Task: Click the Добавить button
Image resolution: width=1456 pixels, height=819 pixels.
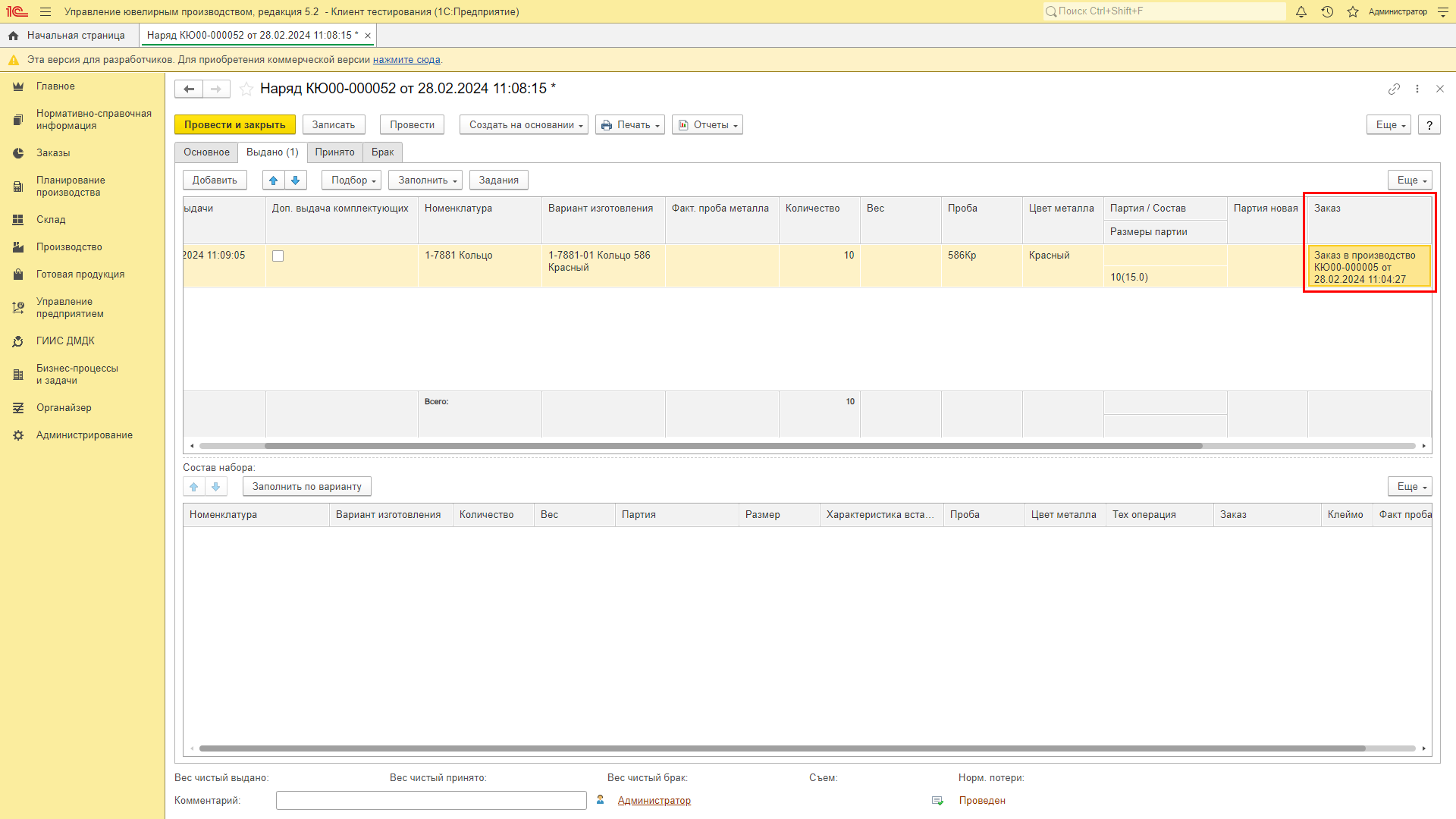Action: click(215, 180)
